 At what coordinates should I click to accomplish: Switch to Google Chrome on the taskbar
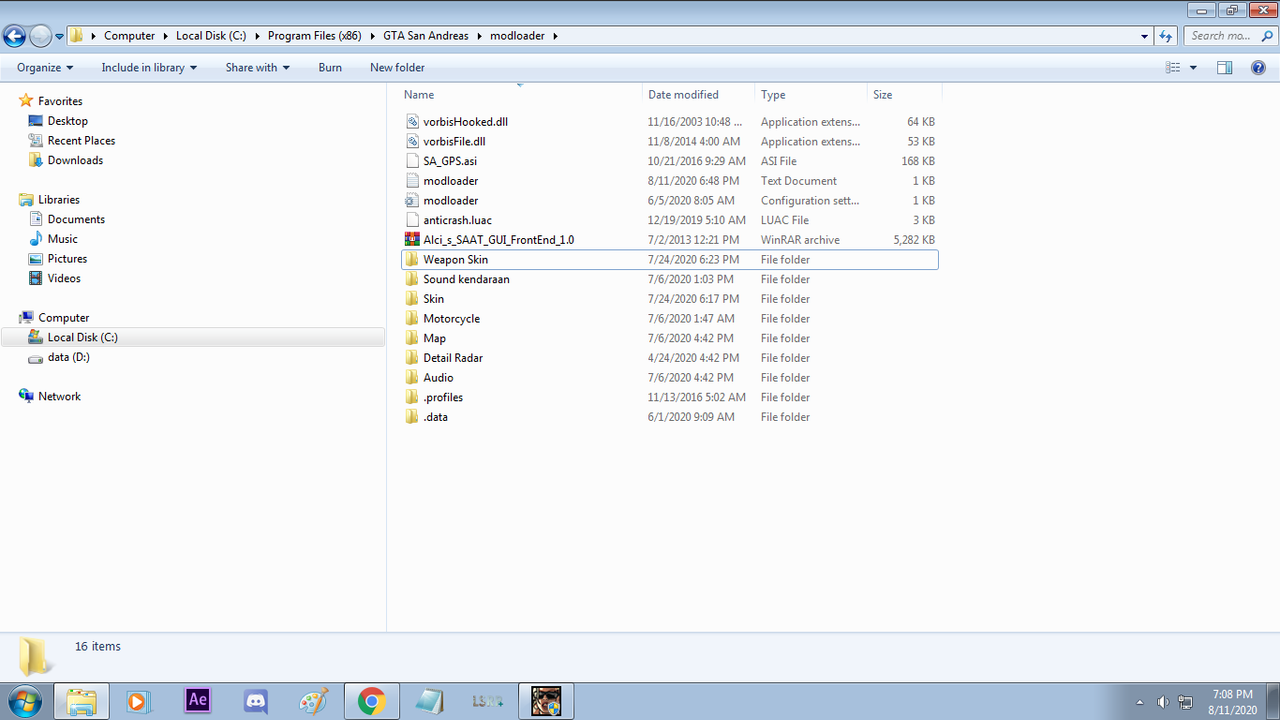372,701
